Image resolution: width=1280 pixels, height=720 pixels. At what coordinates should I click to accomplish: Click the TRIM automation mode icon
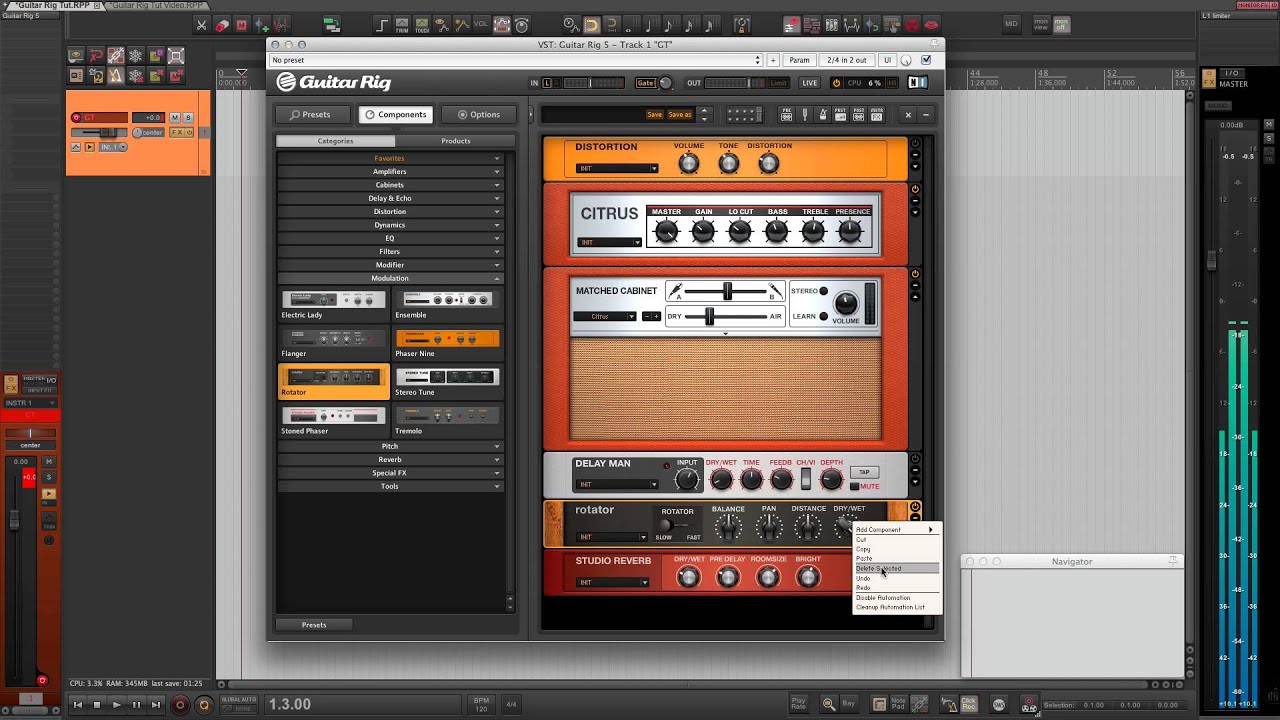coord(402,25)
